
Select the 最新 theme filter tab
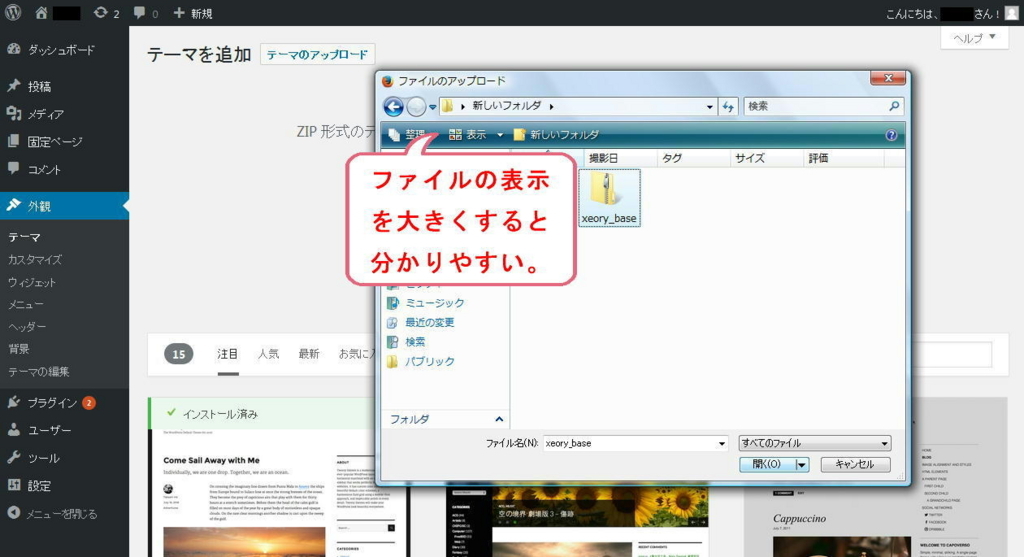pyautogui.click(x=309, y=354)
